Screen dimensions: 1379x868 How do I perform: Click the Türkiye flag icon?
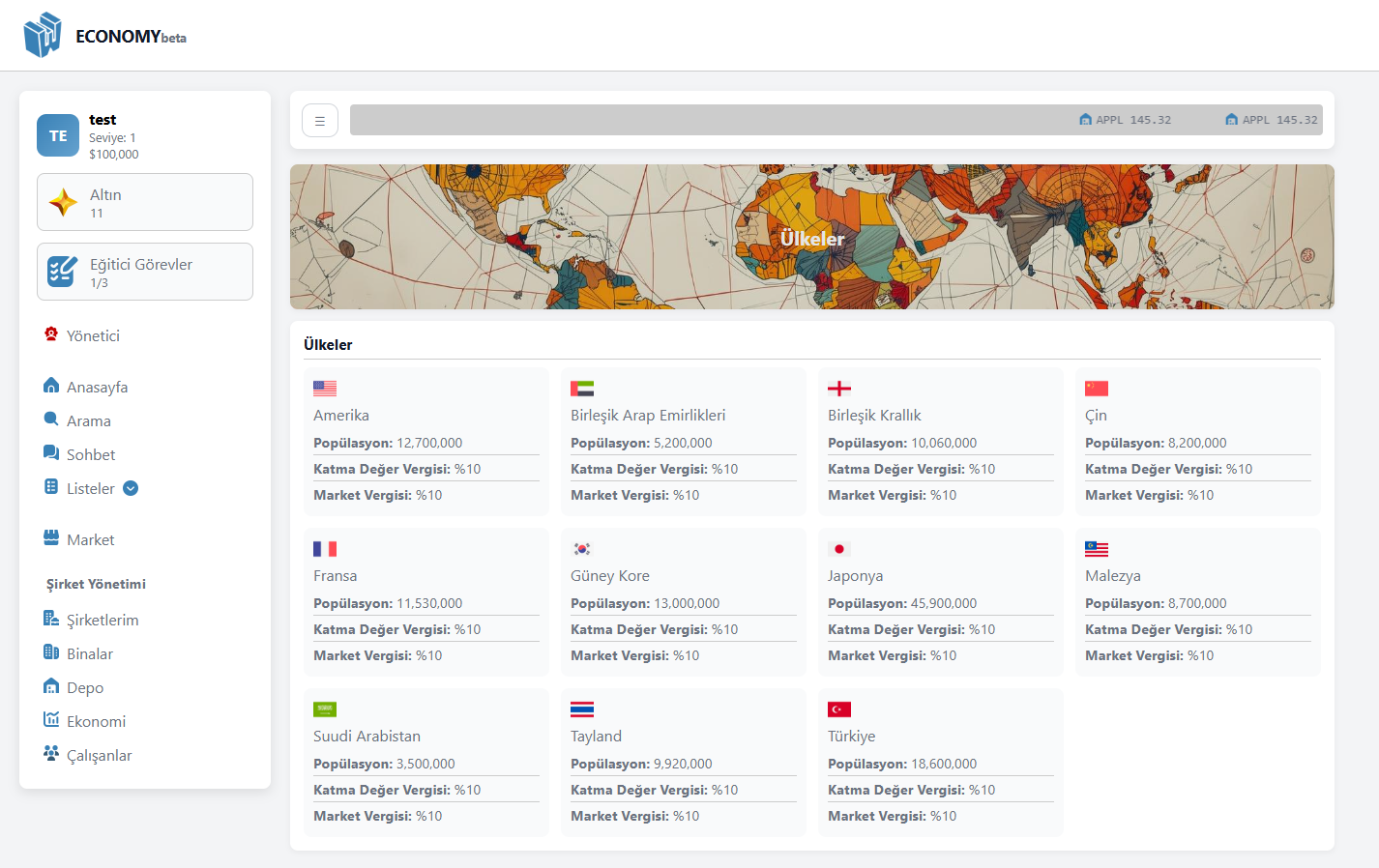(x=839, y=709)
